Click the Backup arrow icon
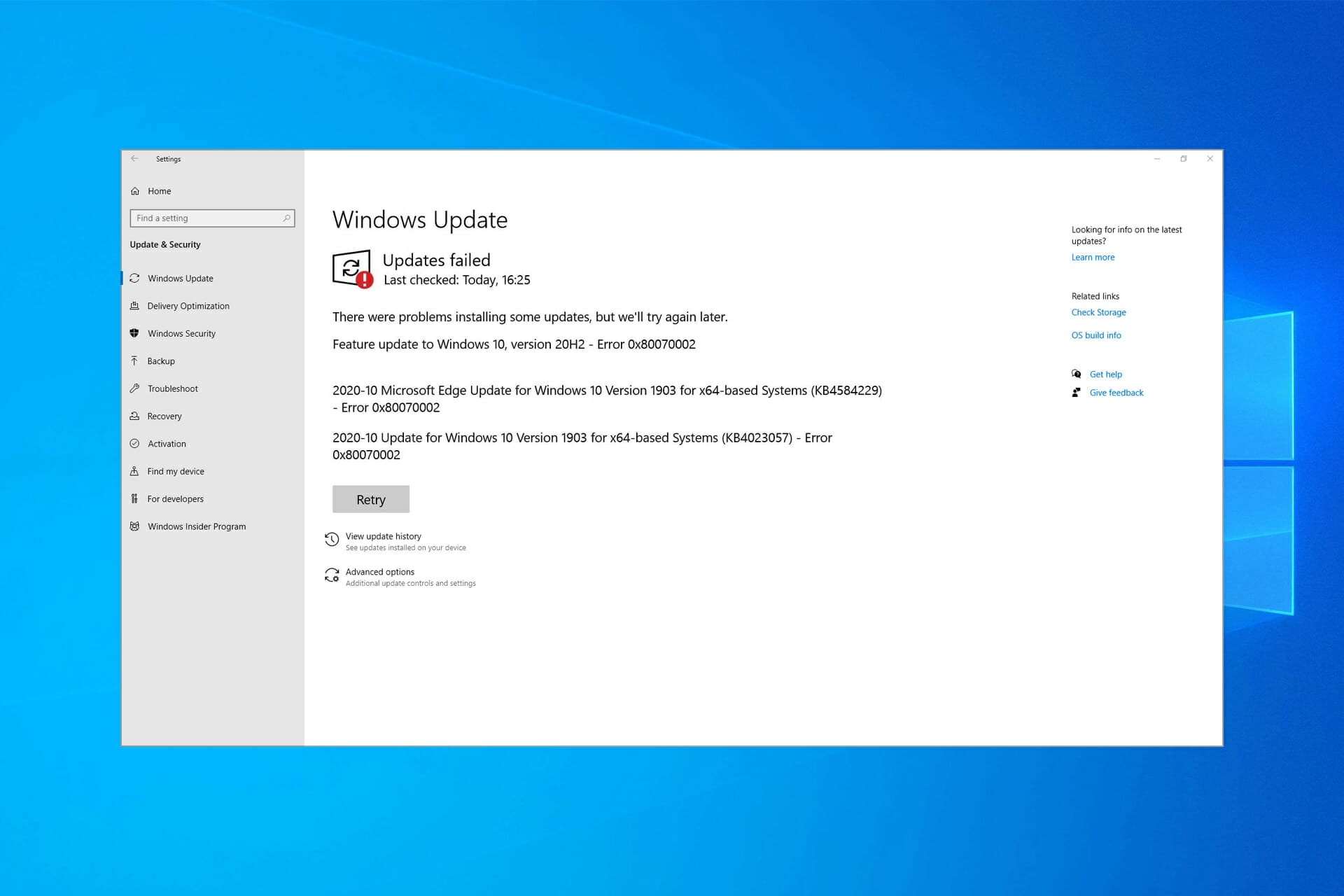This screenshot has width=1344, height=896. [134, 360]
